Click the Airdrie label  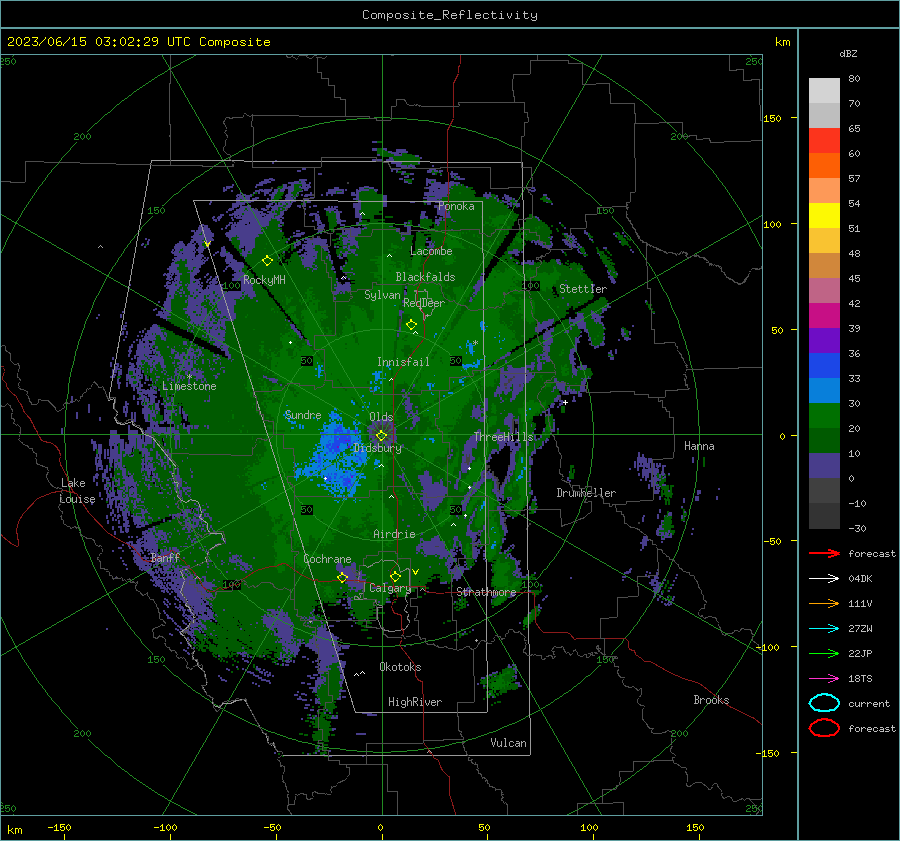[394, 534]
